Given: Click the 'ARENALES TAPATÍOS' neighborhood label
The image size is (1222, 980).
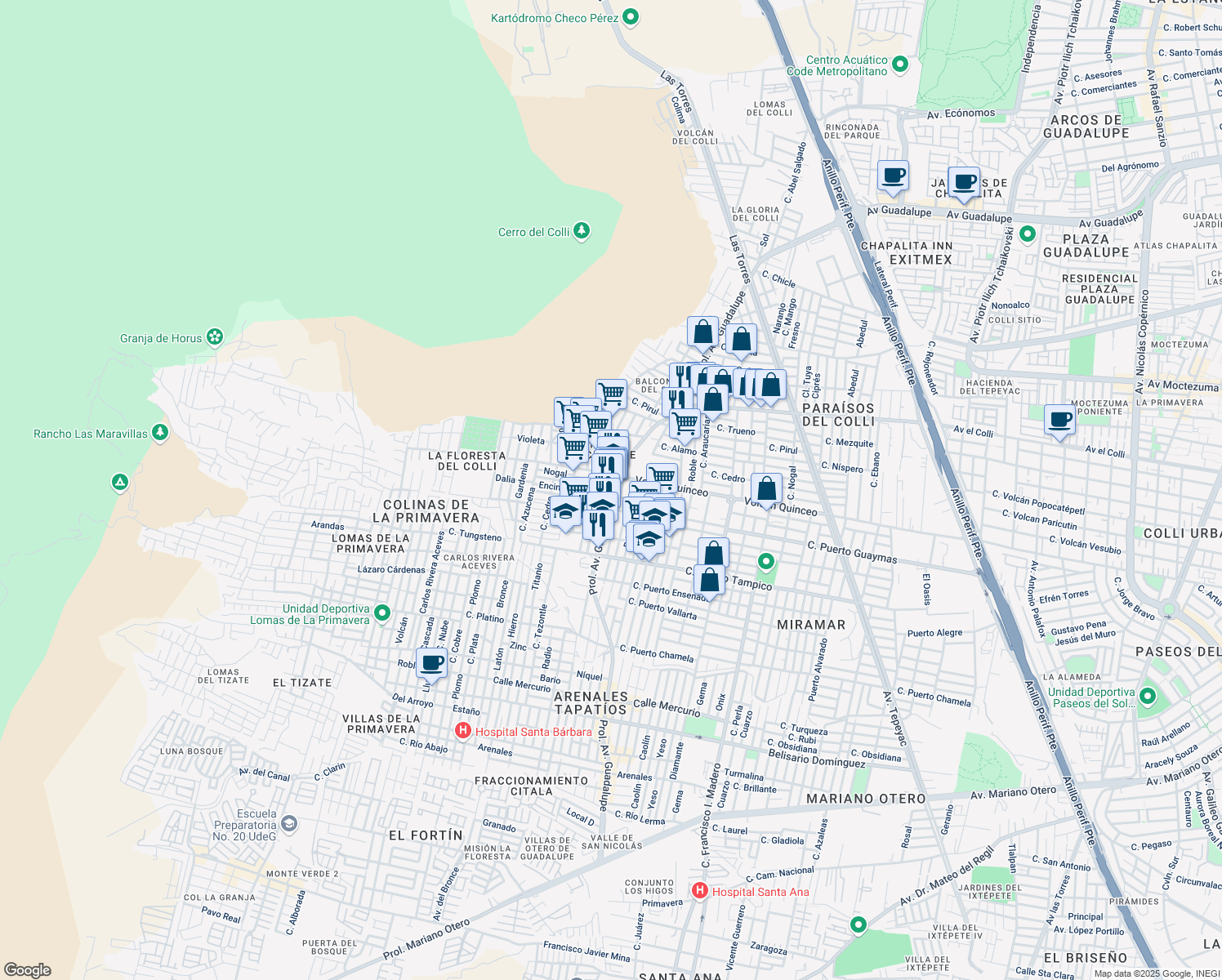Looking at the screenshot, I should click(591, 703).
